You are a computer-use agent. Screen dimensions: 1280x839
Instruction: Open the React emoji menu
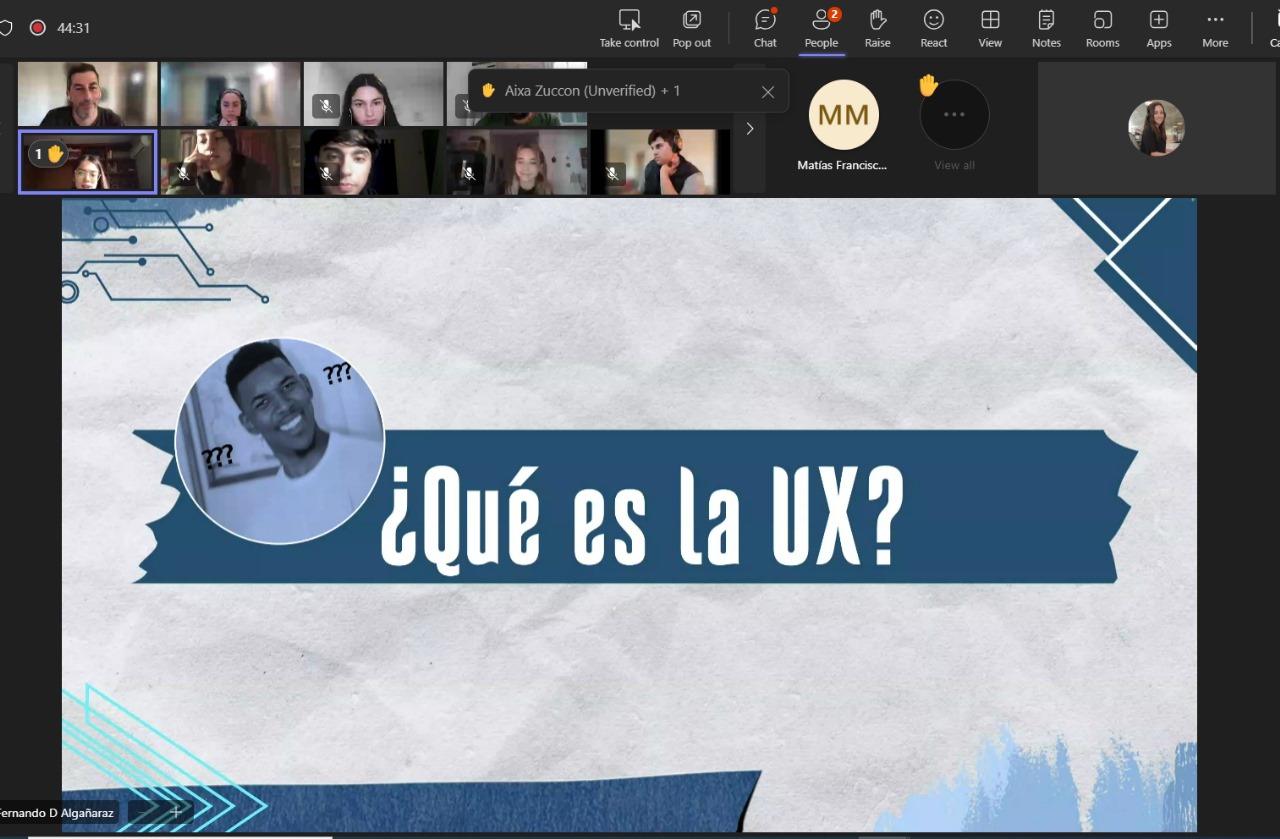coord(934,28)
